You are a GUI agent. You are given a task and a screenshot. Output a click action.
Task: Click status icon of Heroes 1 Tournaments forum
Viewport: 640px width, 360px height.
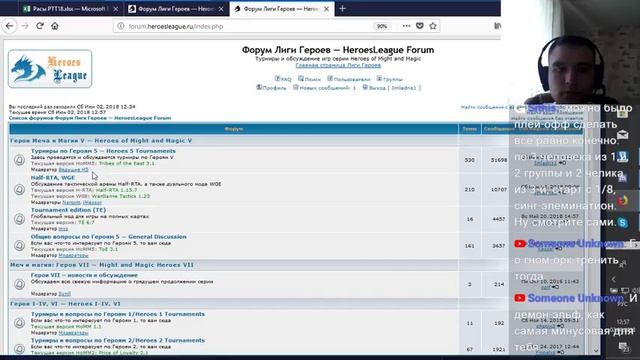tap(19, 322)
